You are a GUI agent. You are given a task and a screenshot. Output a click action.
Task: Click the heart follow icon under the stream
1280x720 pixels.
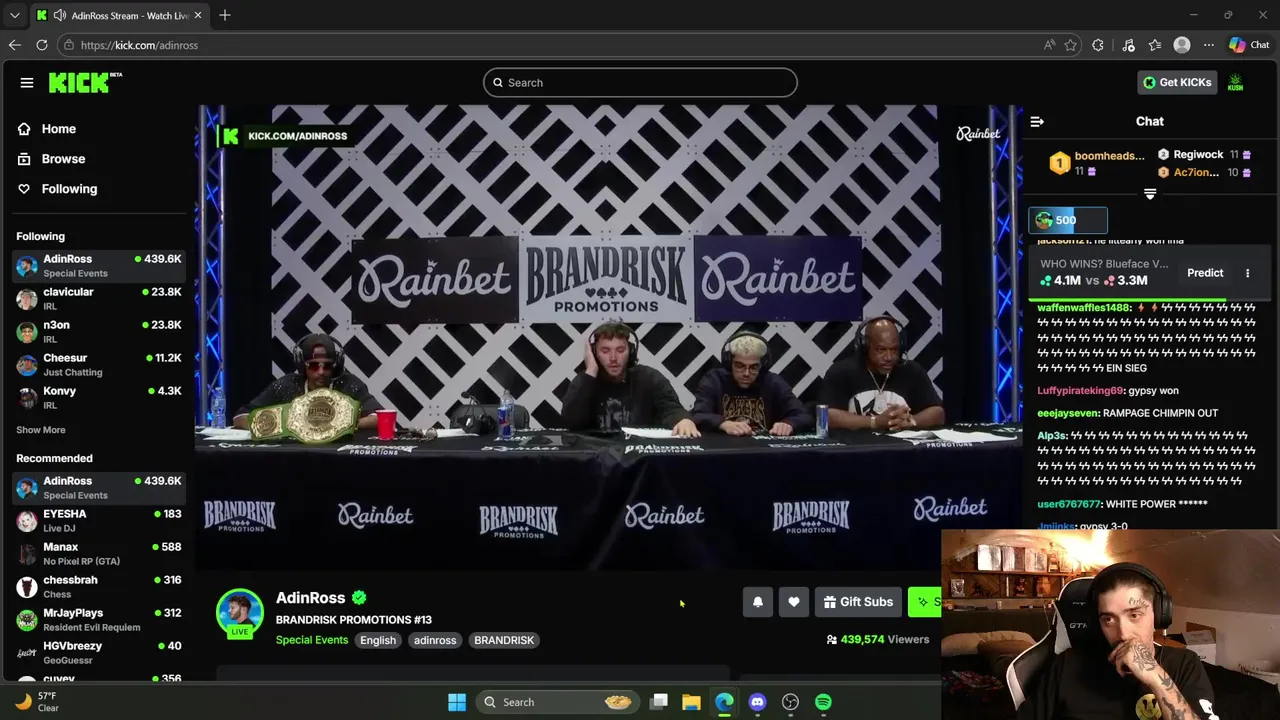(x=794, y=602)
